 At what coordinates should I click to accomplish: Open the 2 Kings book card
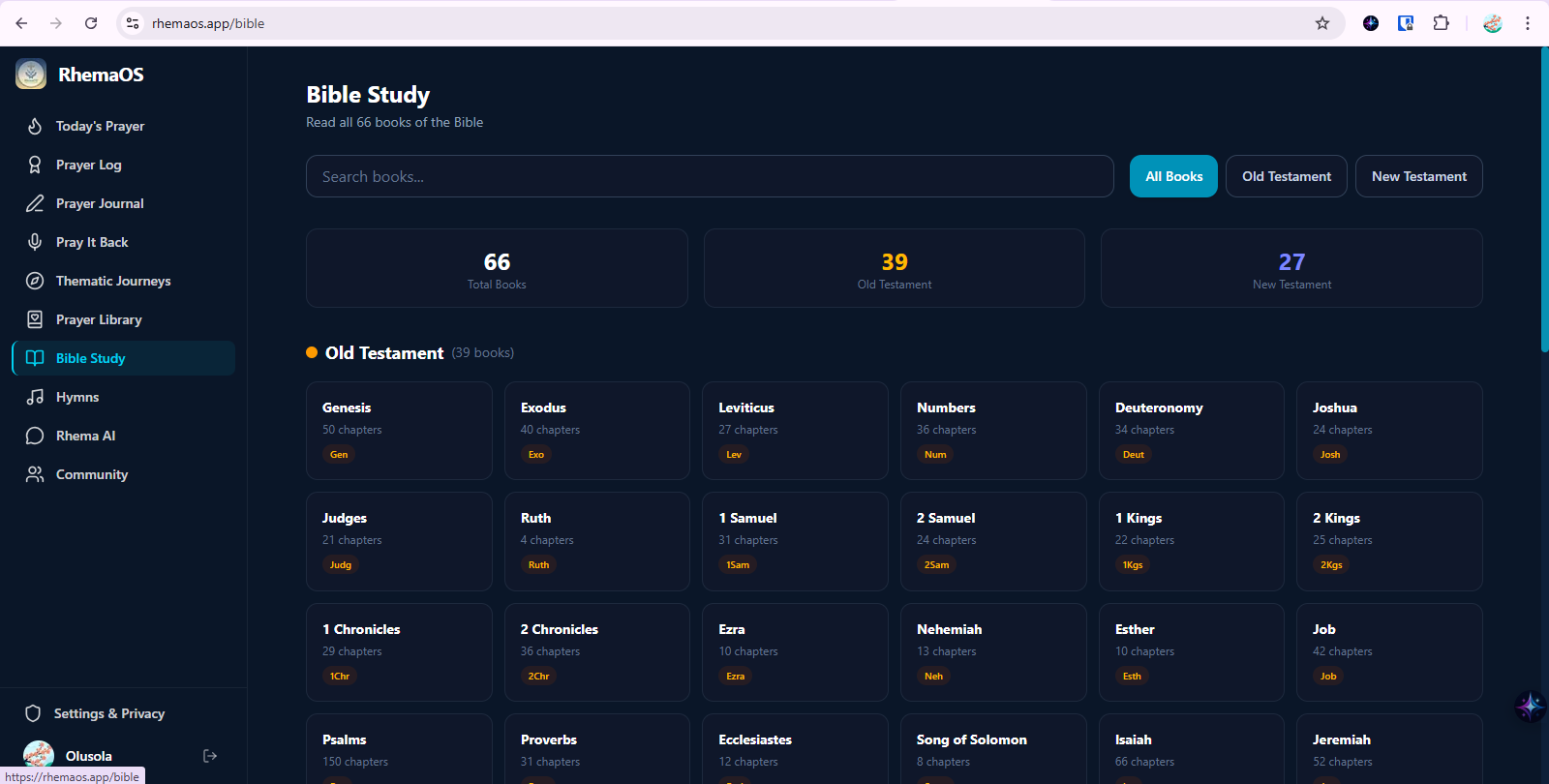click(1389, 541)
